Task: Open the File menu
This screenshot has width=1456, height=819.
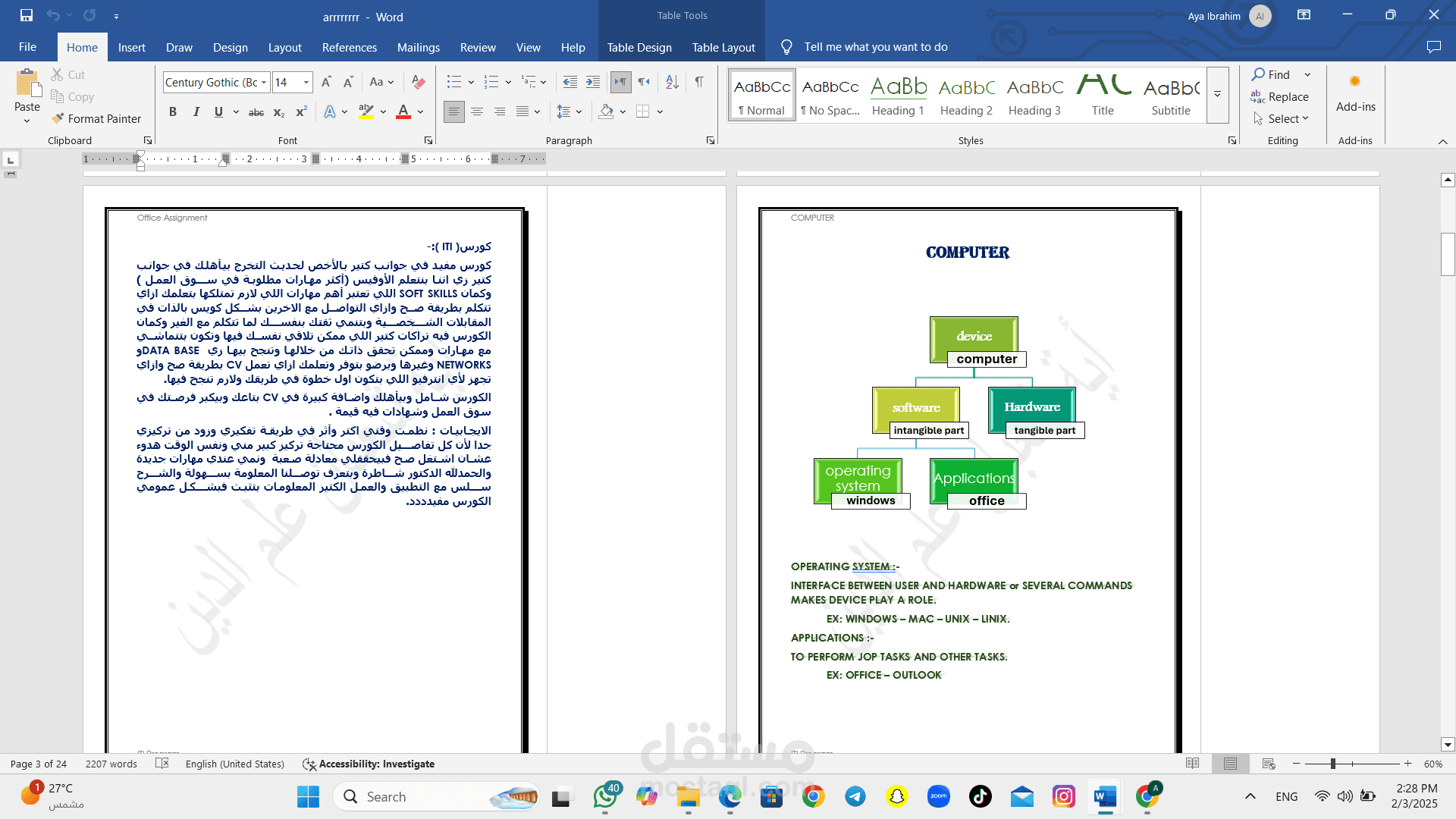Action: 27,47
